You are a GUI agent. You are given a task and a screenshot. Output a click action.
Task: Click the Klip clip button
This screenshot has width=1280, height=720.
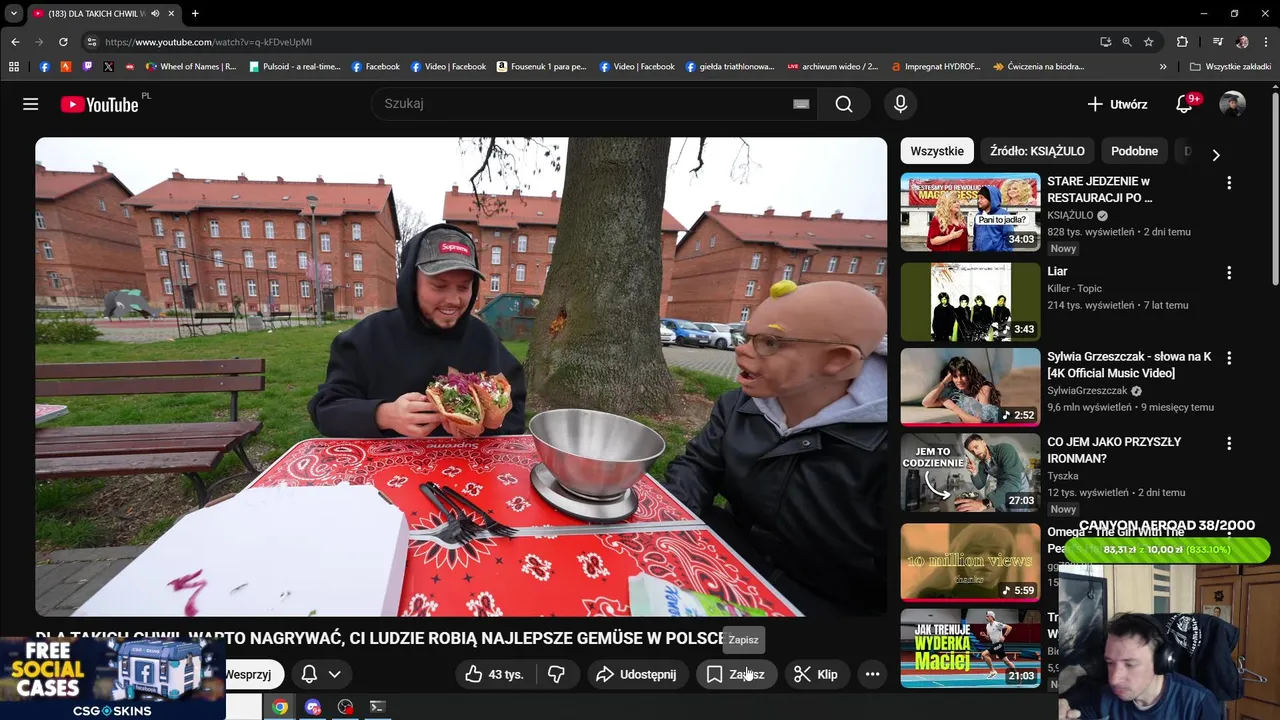(815, 674)
